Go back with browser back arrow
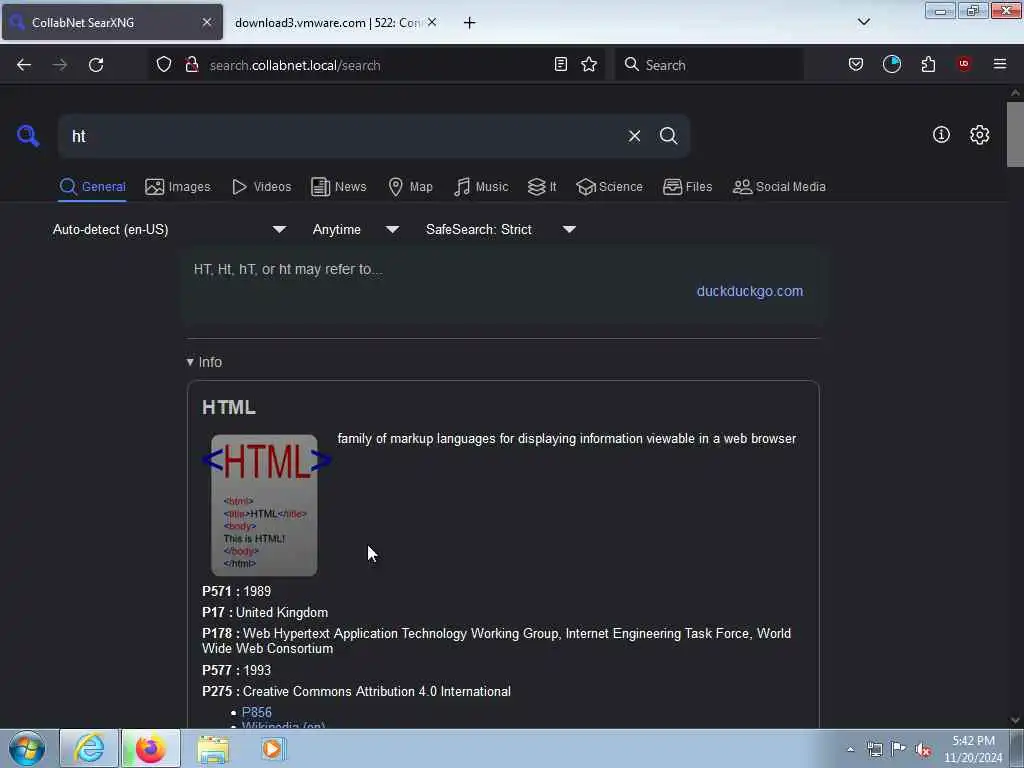Image resolution: width=1024 pixels, height=768 pixels. [24, 65]
